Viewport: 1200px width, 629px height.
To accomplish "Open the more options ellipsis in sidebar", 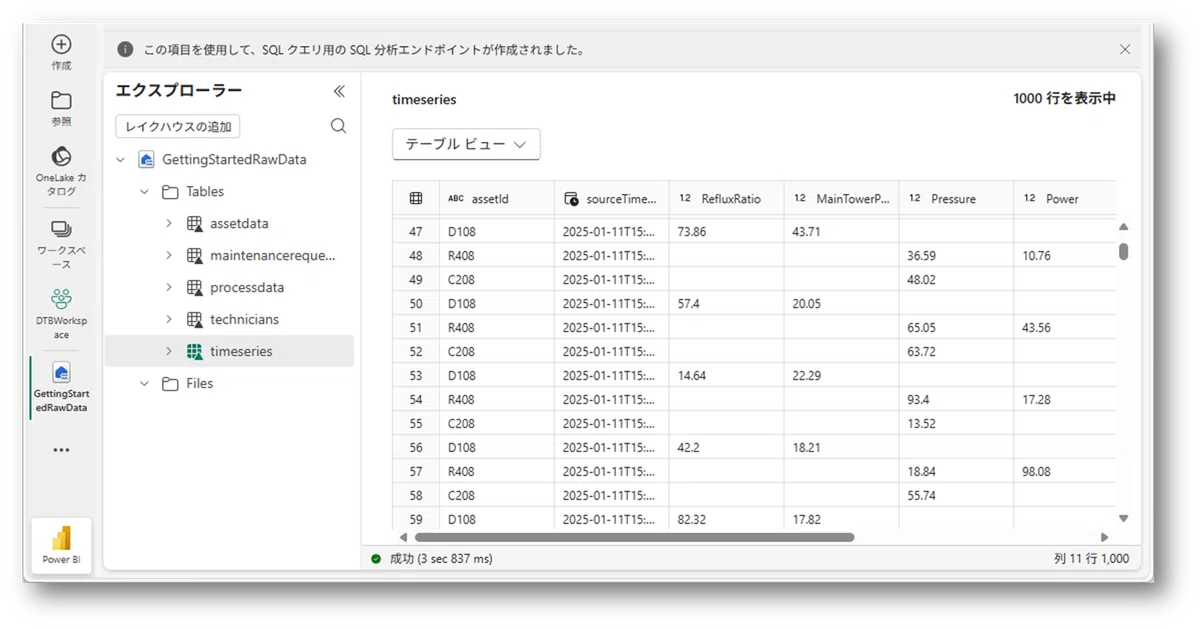I will [x=61, y=450].
